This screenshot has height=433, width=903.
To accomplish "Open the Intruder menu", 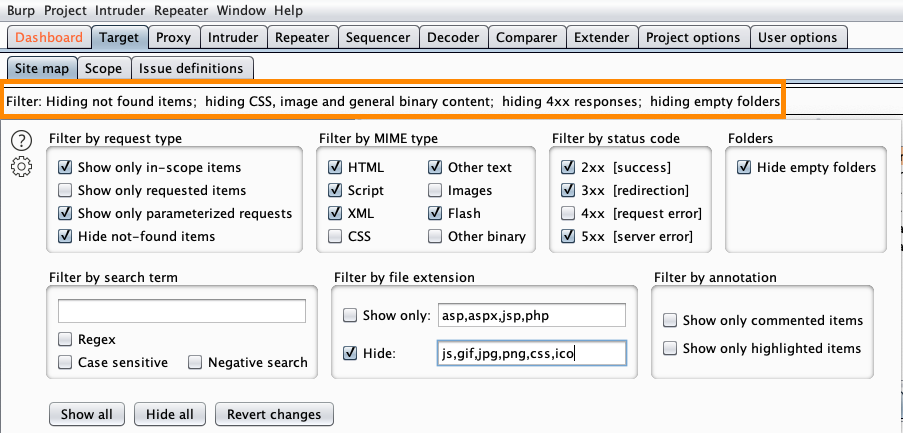I will [x=120, y=11].
